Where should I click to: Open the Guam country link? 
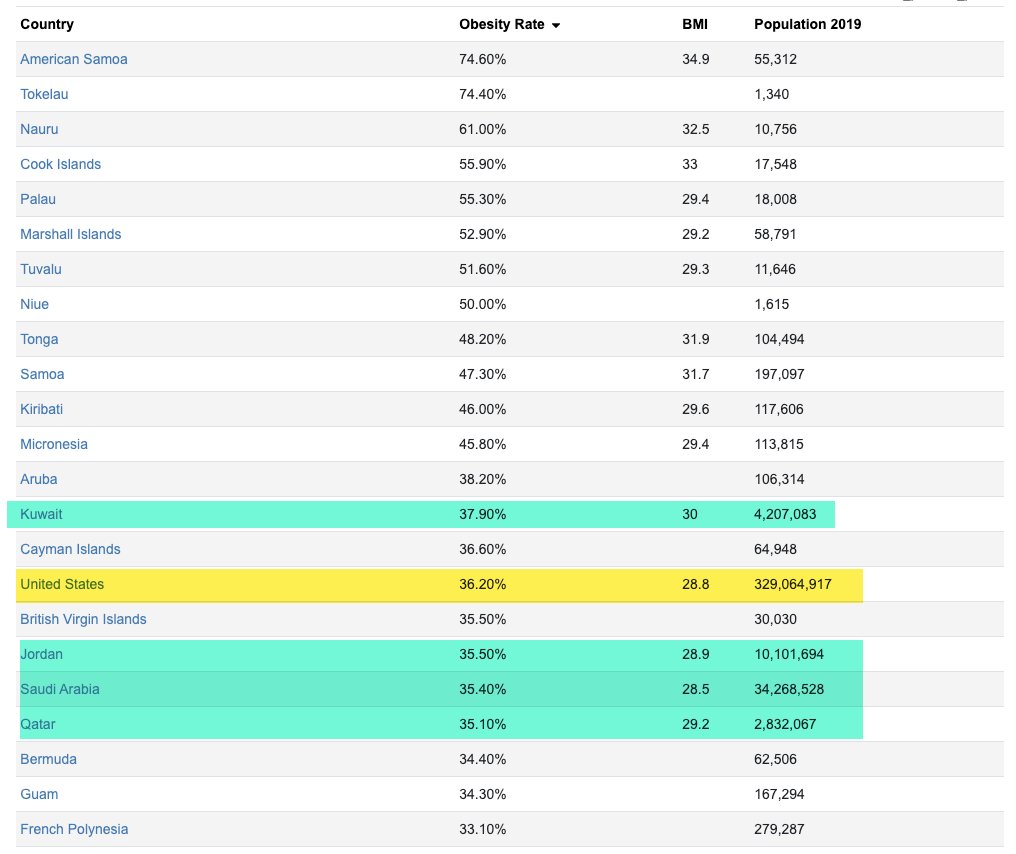coord(39,794)
